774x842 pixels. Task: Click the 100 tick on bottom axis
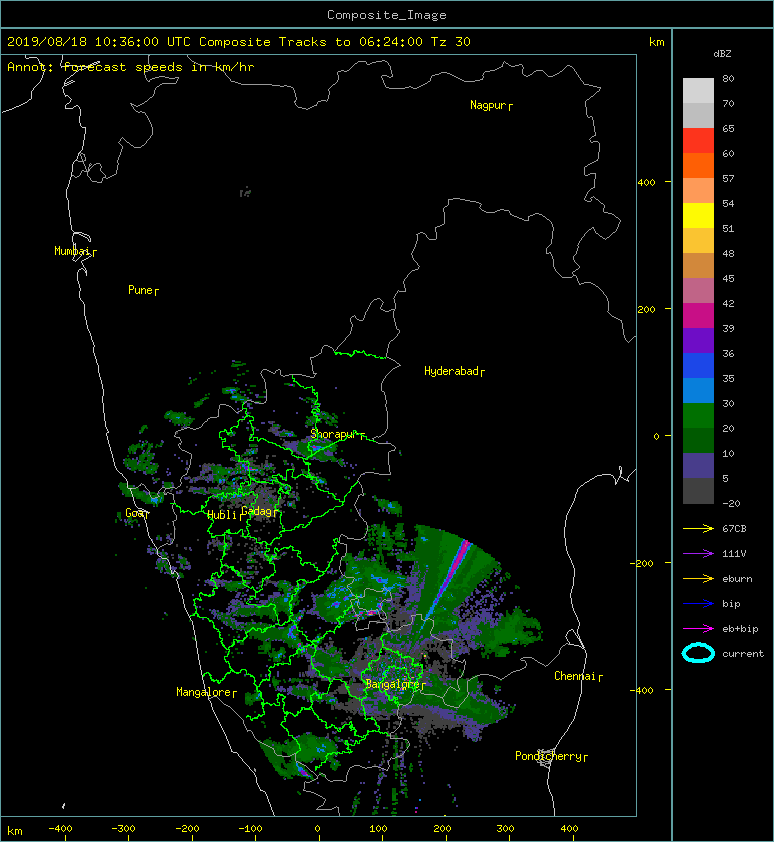379,829
